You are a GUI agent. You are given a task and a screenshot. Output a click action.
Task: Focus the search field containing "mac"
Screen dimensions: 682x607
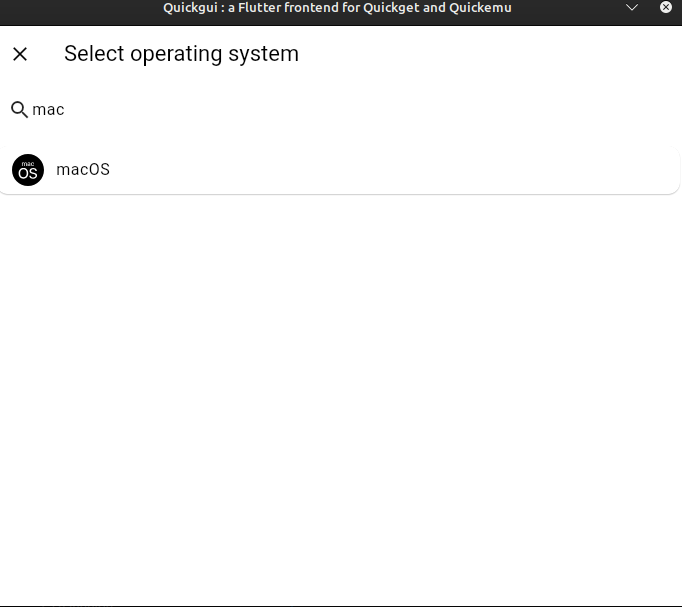(x=300, y=109)
